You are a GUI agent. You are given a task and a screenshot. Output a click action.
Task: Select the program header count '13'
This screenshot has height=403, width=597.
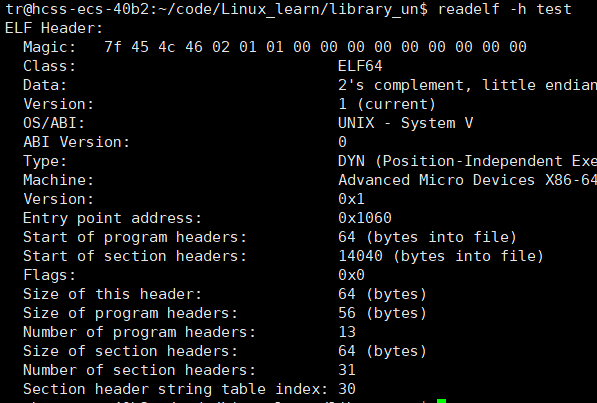(x=347, y=333)
